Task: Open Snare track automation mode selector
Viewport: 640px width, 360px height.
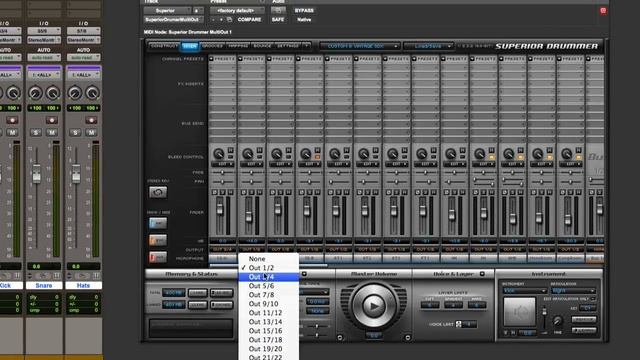Action: (x=44, y=58)
